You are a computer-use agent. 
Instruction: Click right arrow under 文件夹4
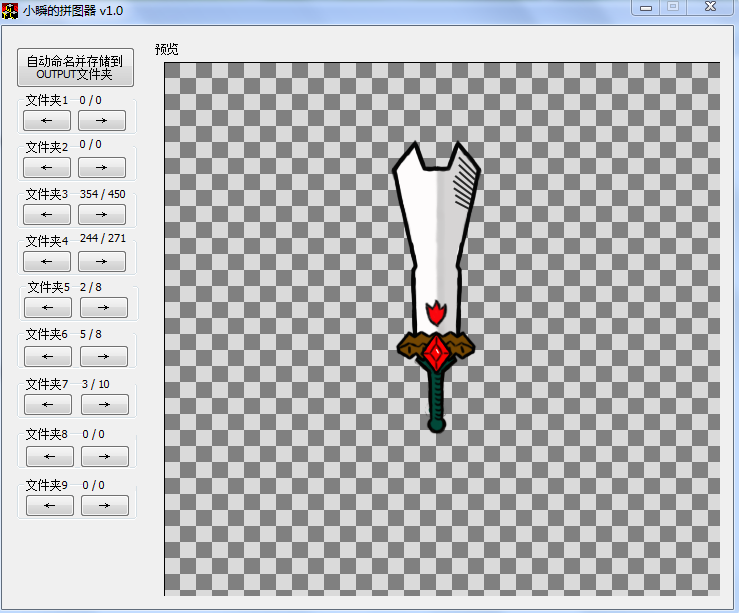(x=102, y=261)
